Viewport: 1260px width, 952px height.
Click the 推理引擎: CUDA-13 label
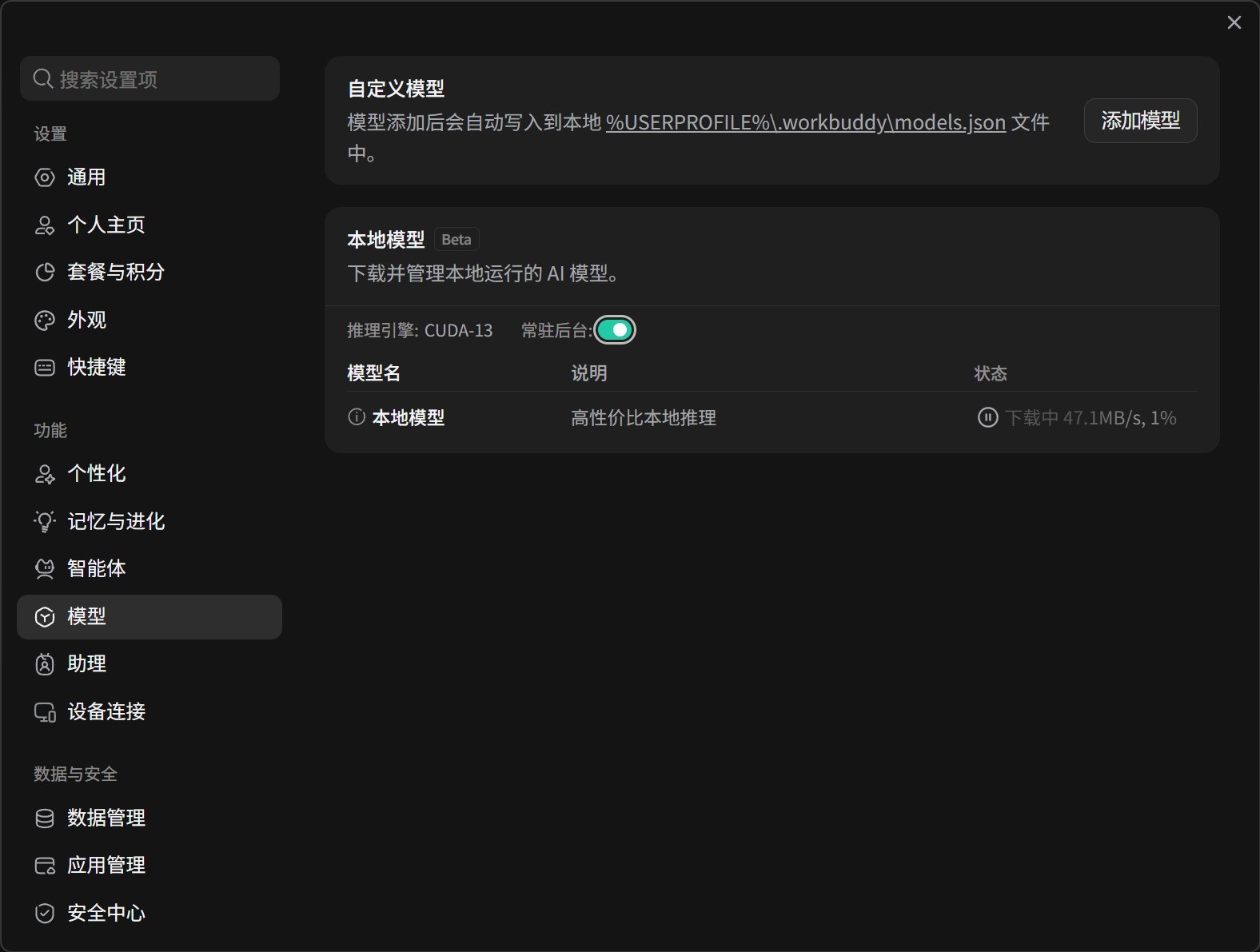(420, 331)
